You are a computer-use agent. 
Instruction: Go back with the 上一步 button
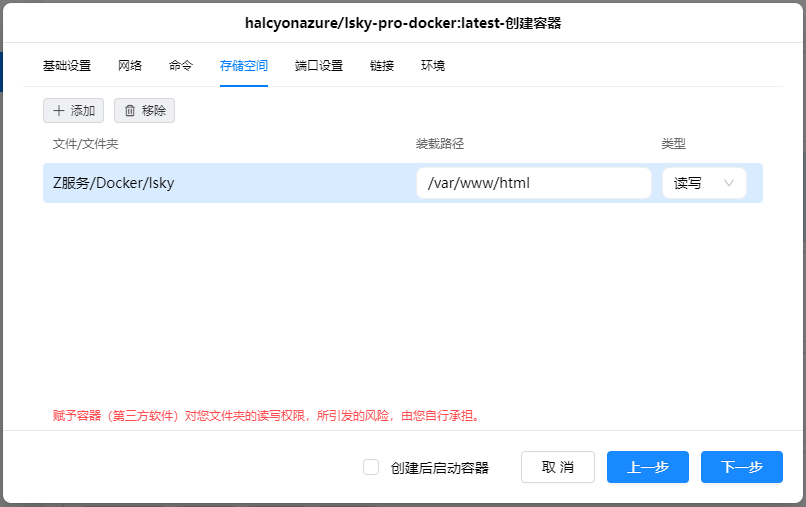(647, 467)
